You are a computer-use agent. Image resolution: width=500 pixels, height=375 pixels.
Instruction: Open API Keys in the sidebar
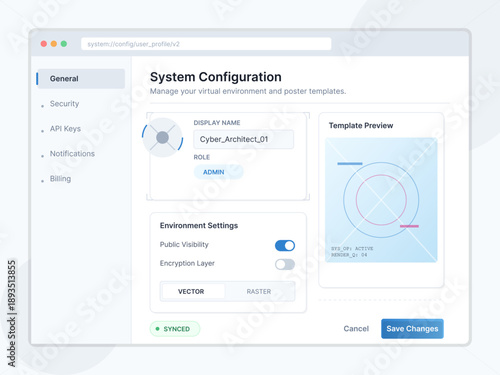click(65, 129)
